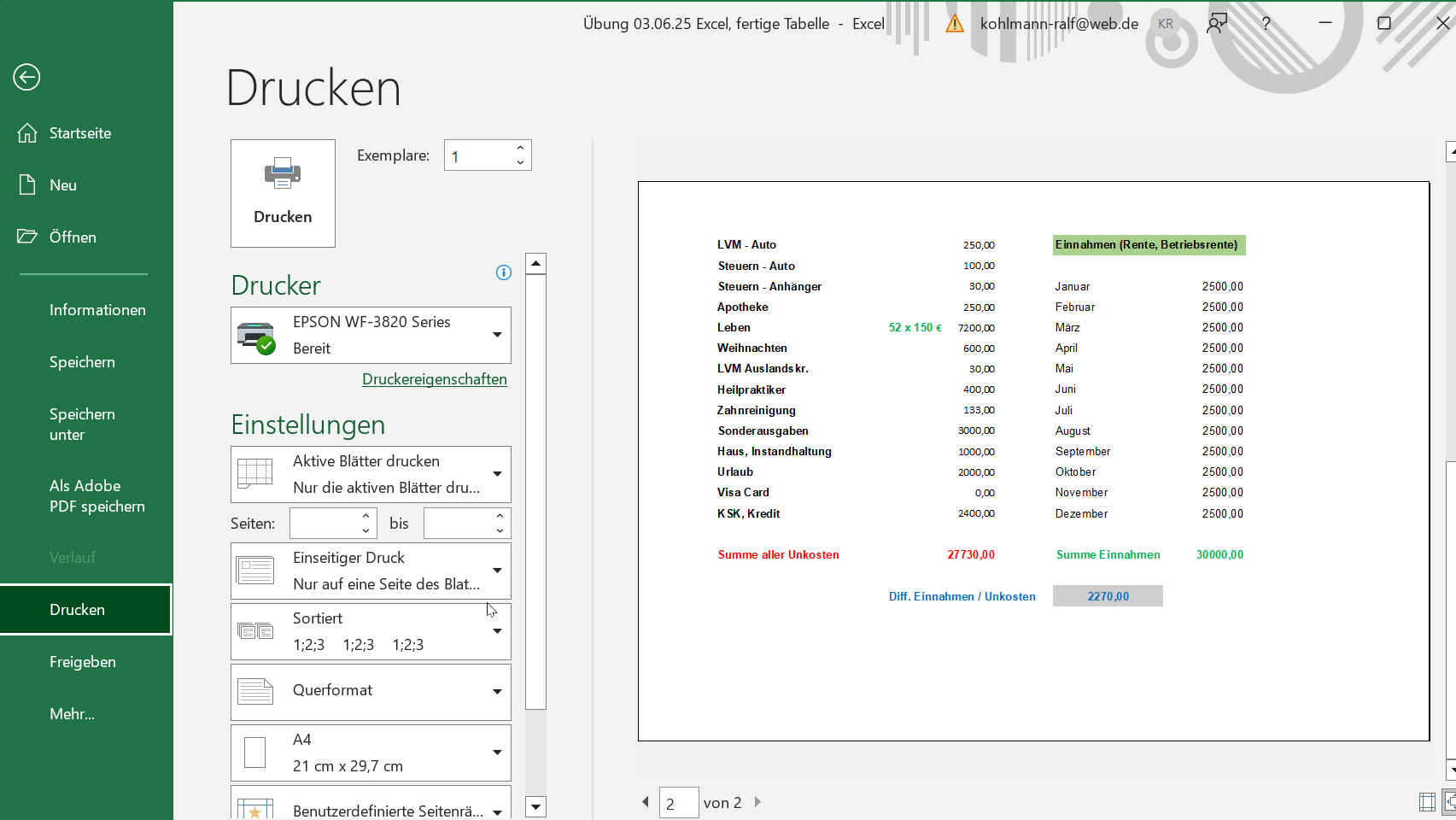This screenshot has width=1456, height=820.
Task: Open Als Adobe PDF speichern menu item
Action: click(x=96, y=496)
